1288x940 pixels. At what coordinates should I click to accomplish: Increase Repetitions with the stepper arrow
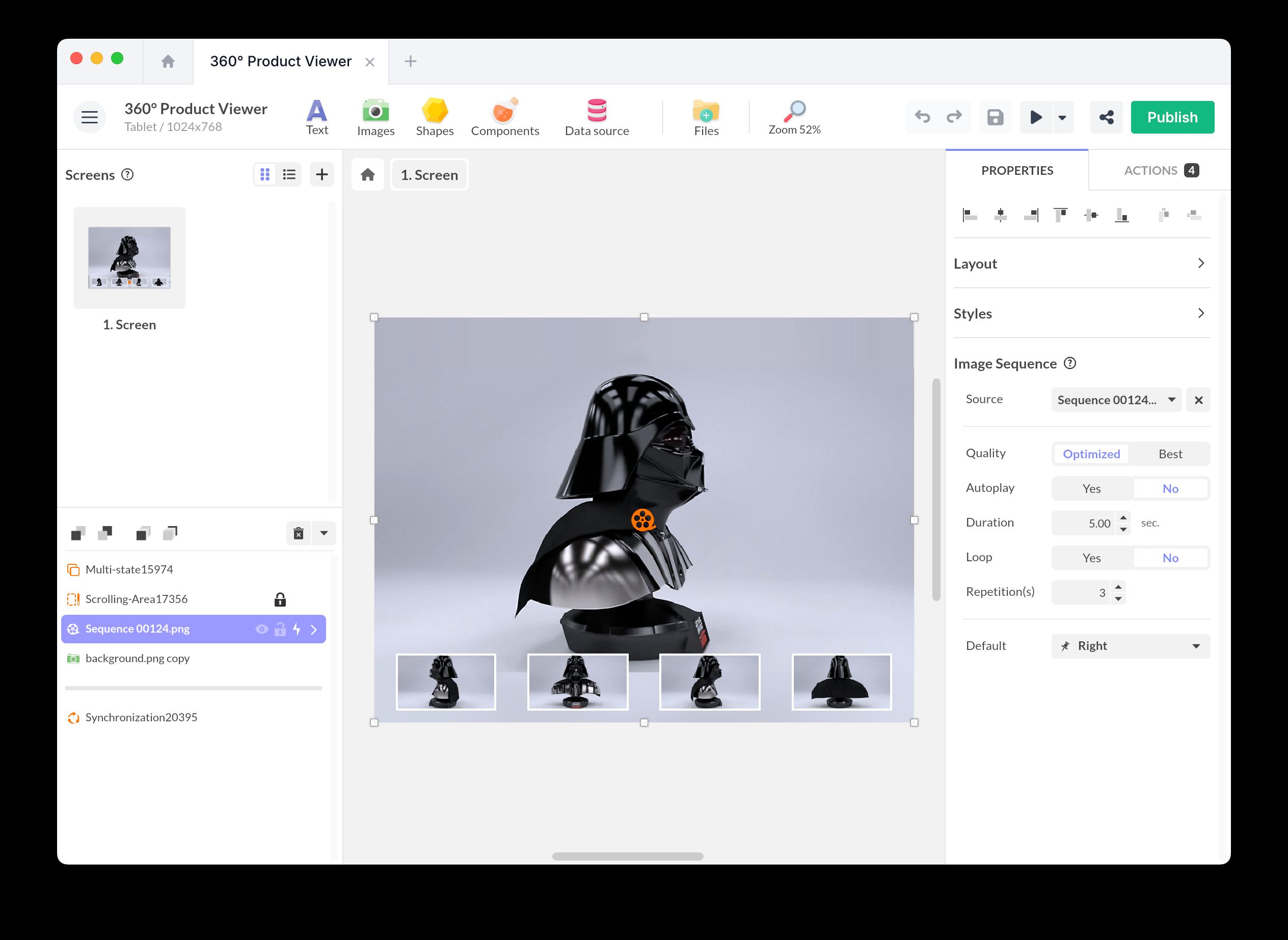coord(1118,588)
